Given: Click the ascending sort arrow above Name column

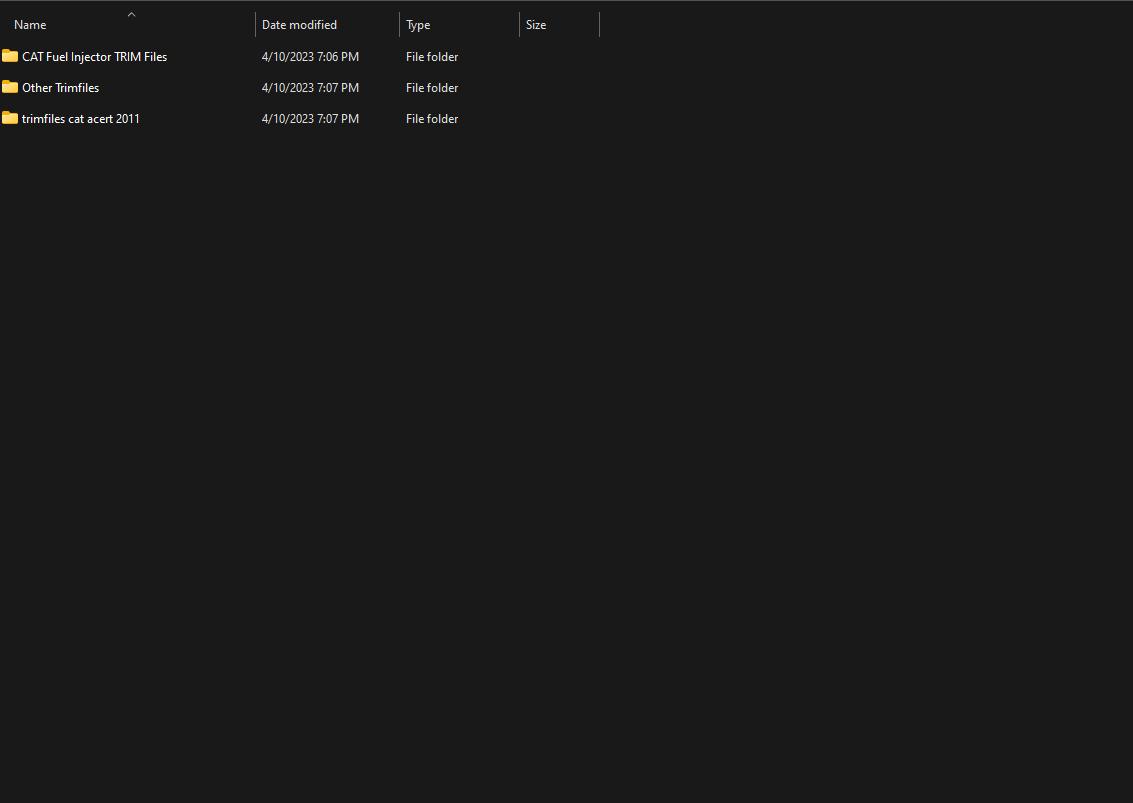Looking at the screenshot, I should tap(131, 15).
